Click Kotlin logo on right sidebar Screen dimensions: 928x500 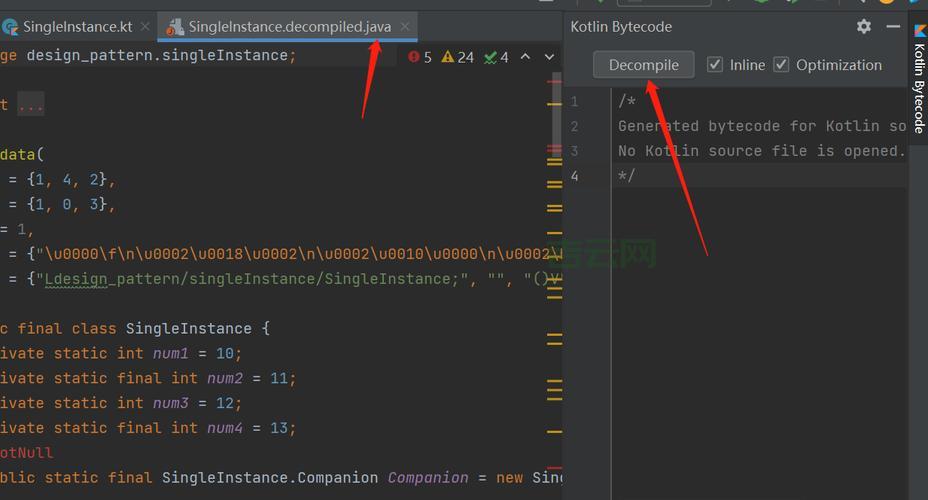[x=919, y=29]
